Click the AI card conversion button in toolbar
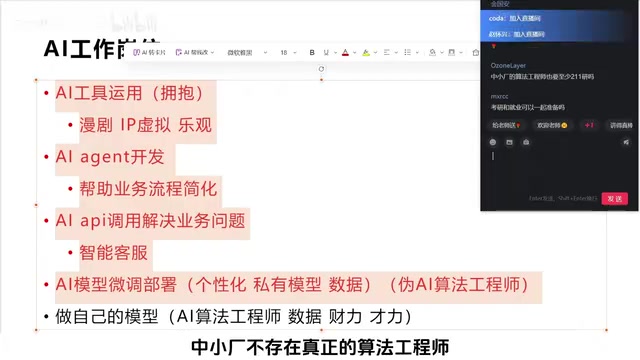This screenshot has width=640, height=360. (149, 53)
